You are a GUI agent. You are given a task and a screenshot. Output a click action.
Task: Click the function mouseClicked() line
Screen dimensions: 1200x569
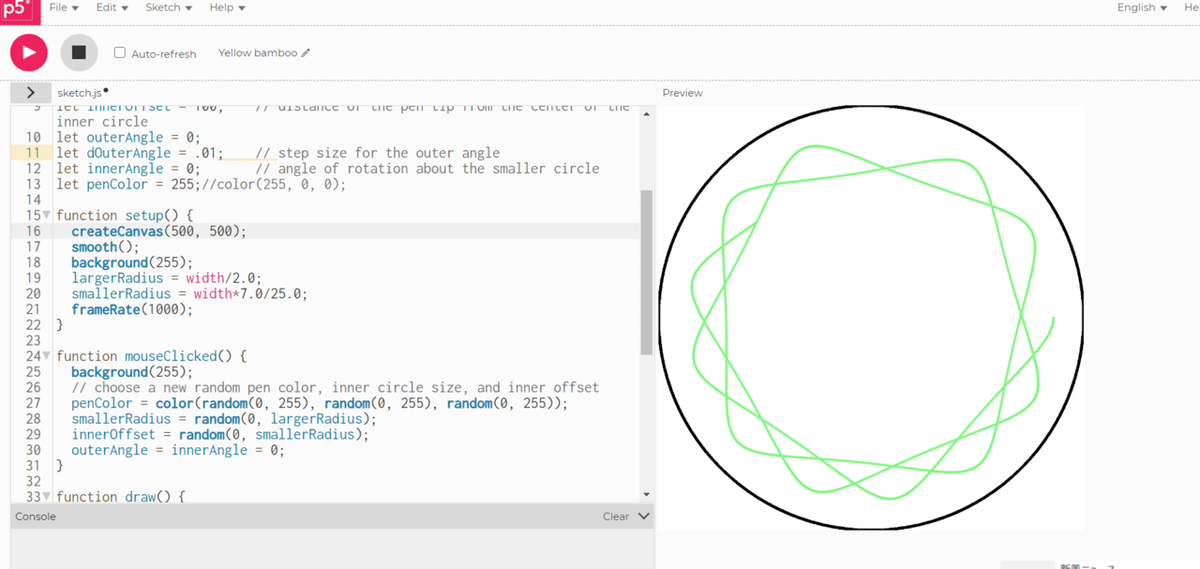point(151,356)
